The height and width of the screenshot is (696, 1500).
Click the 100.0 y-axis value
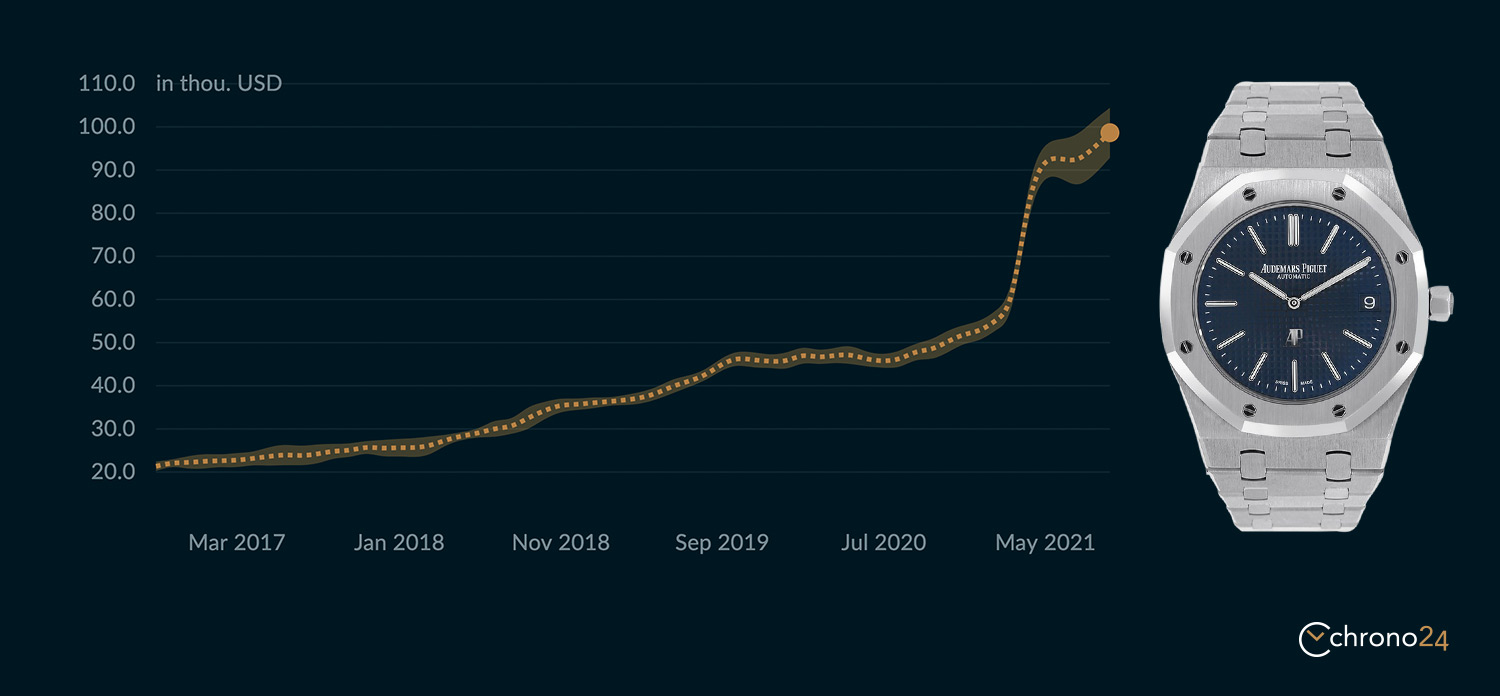tap(106, 127)
